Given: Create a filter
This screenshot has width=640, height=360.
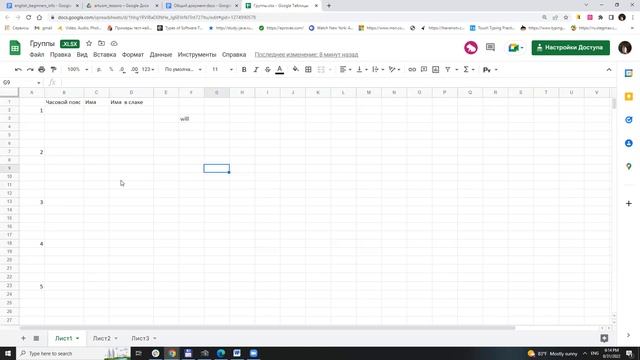Looking at the screenshot, I should pyautogui.click(x=448, y=70).
